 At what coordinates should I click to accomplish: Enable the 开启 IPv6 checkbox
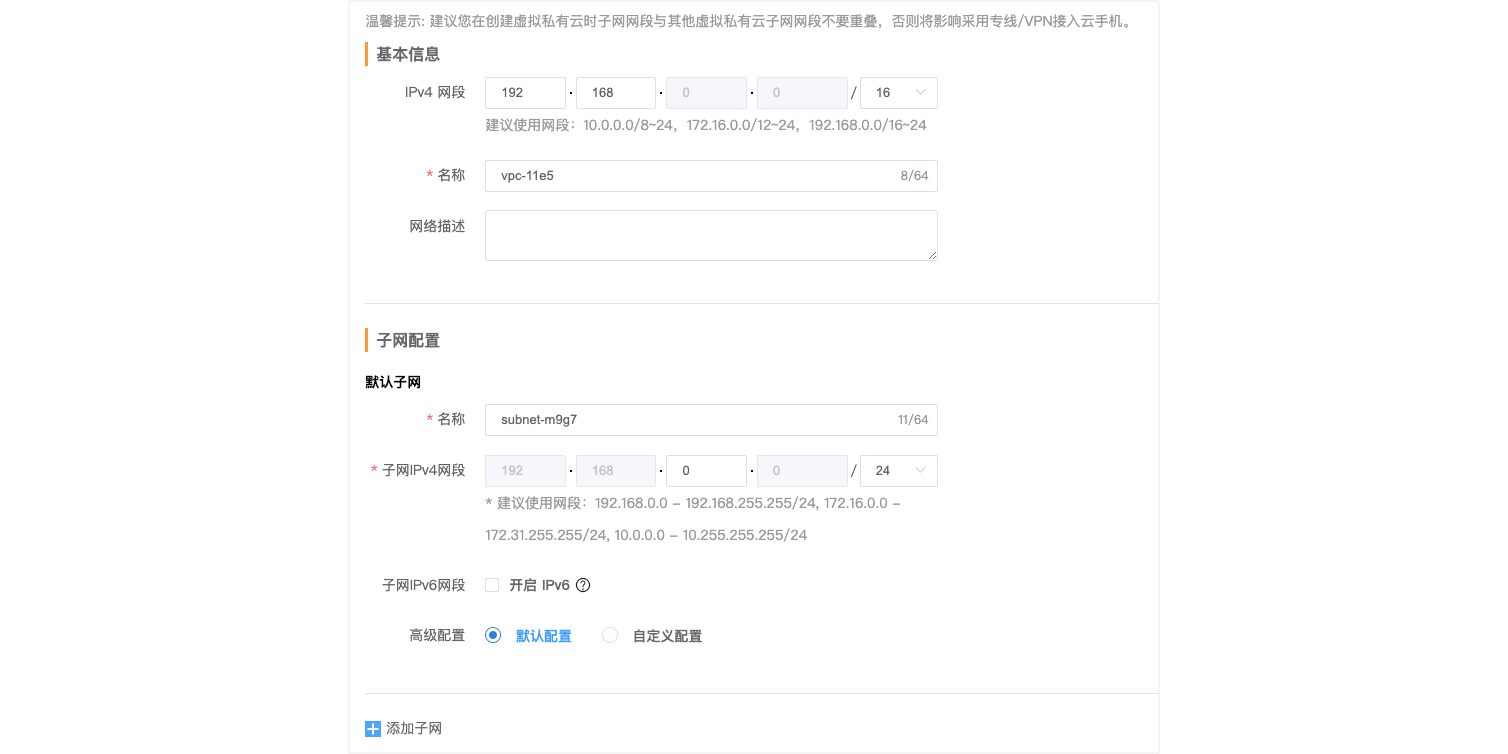(492, 584)
